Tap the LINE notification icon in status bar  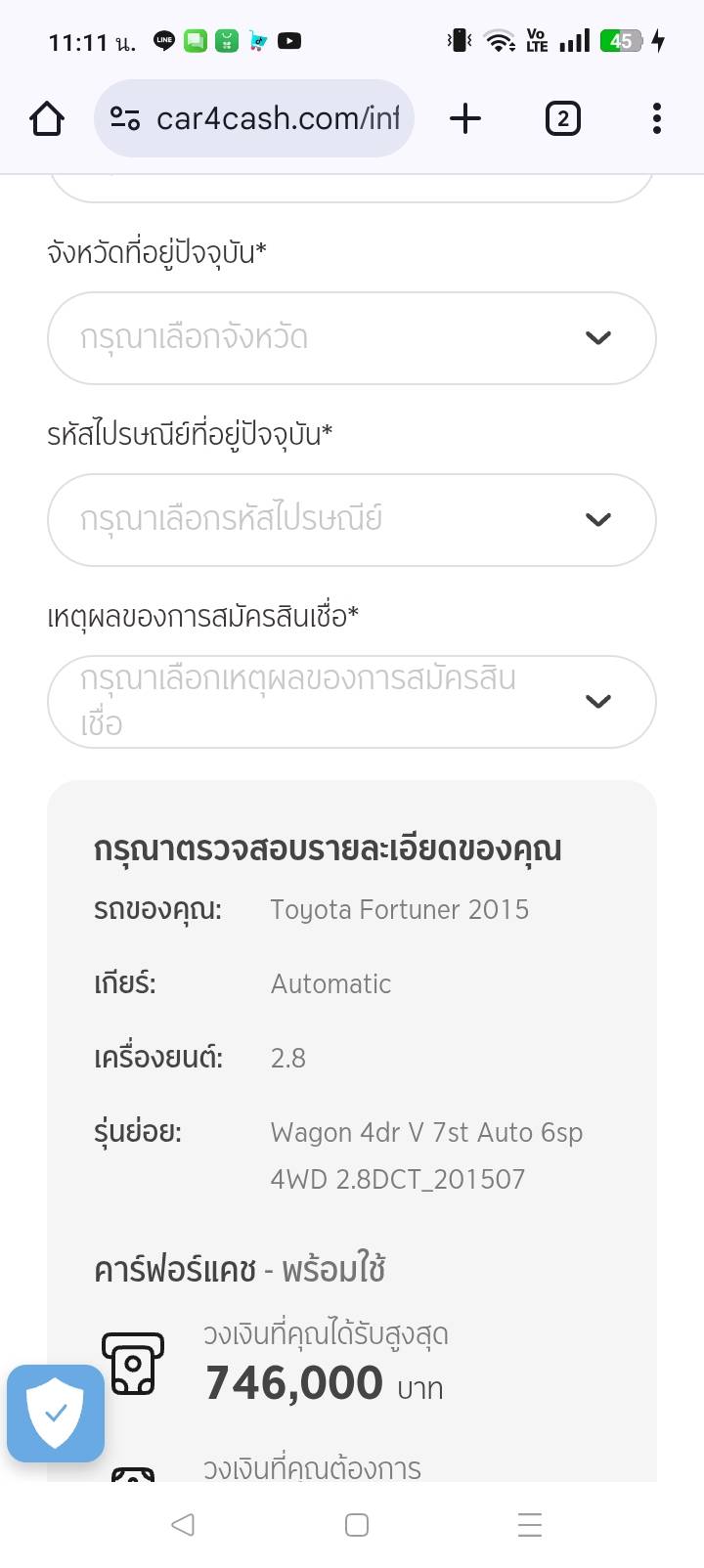pos(164,41)
